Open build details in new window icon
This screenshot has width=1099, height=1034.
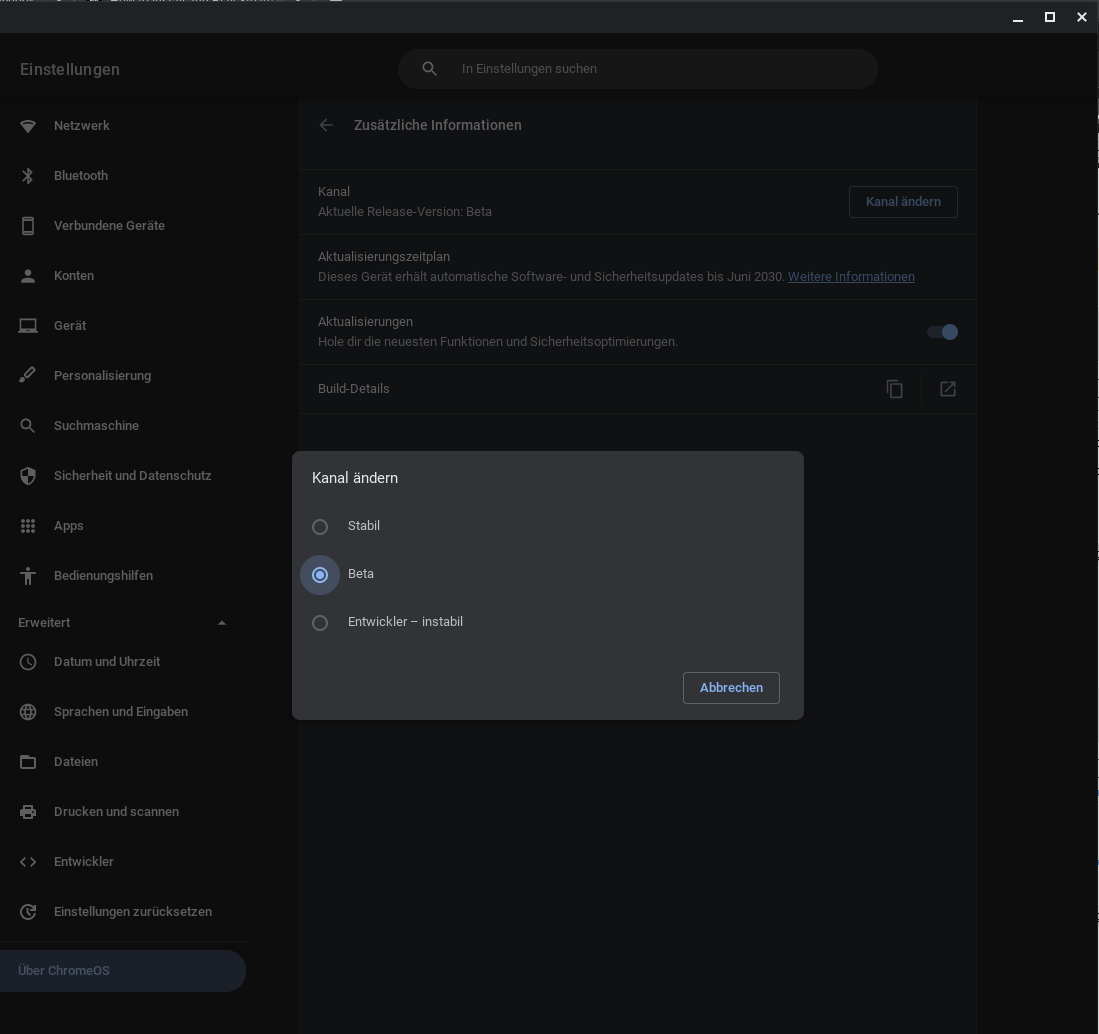948,389
